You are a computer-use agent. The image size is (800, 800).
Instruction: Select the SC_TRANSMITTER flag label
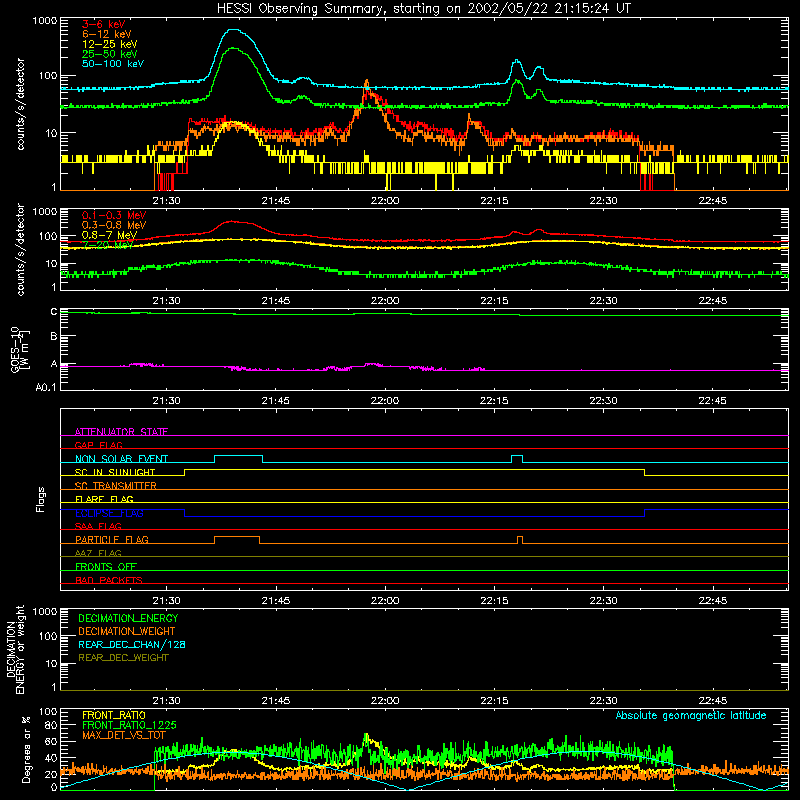[x=115, y=486]
